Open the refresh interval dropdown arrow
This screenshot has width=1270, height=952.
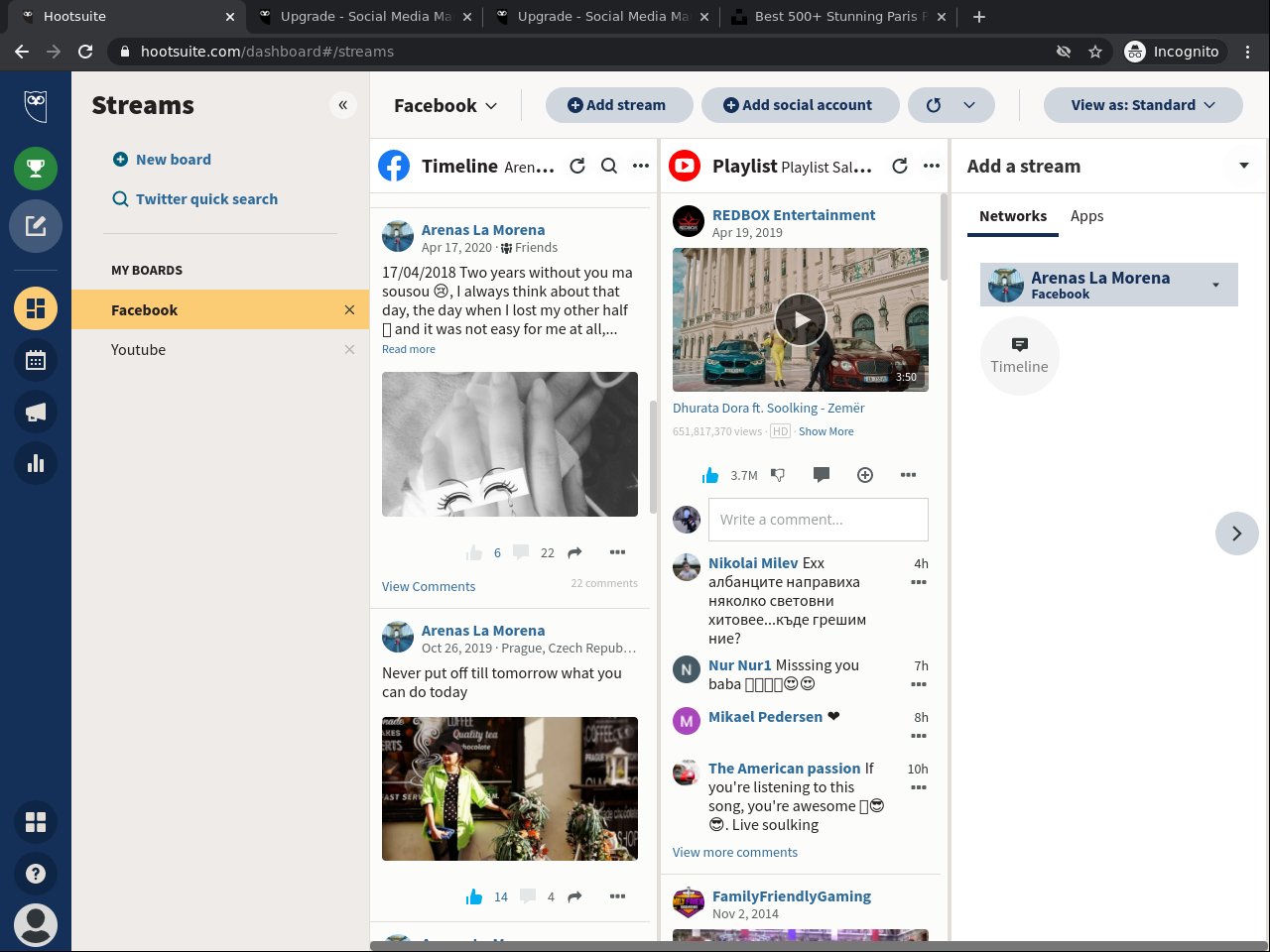[969, 105]
